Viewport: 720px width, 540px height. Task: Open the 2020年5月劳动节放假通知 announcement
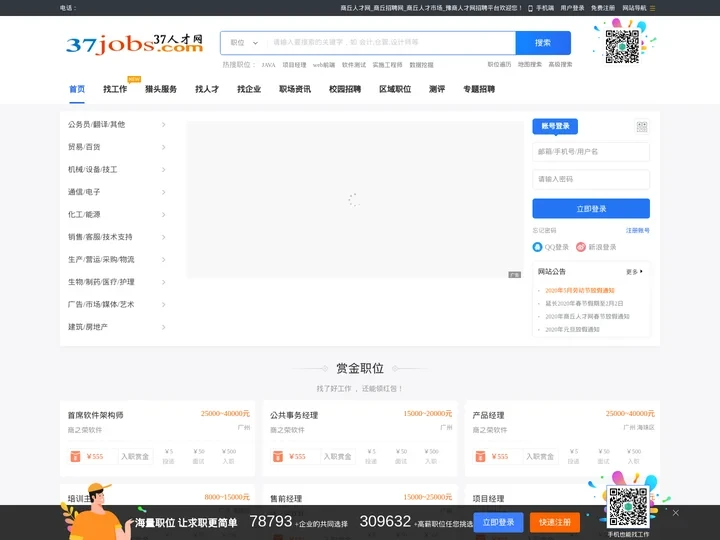(x=580, y=290)
